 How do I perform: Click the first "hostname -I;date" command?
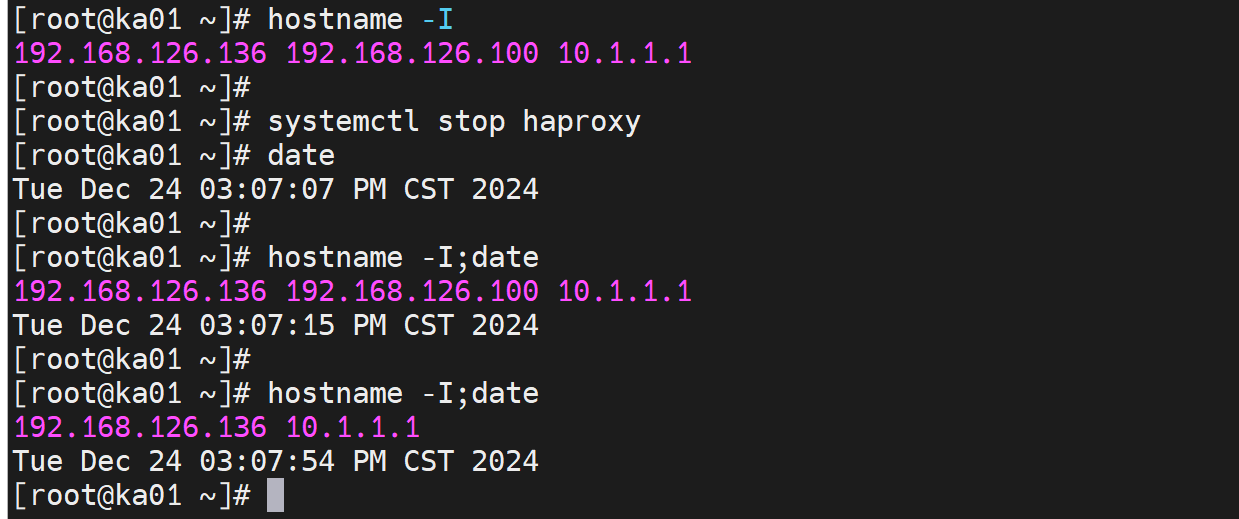tap(403, 257)
